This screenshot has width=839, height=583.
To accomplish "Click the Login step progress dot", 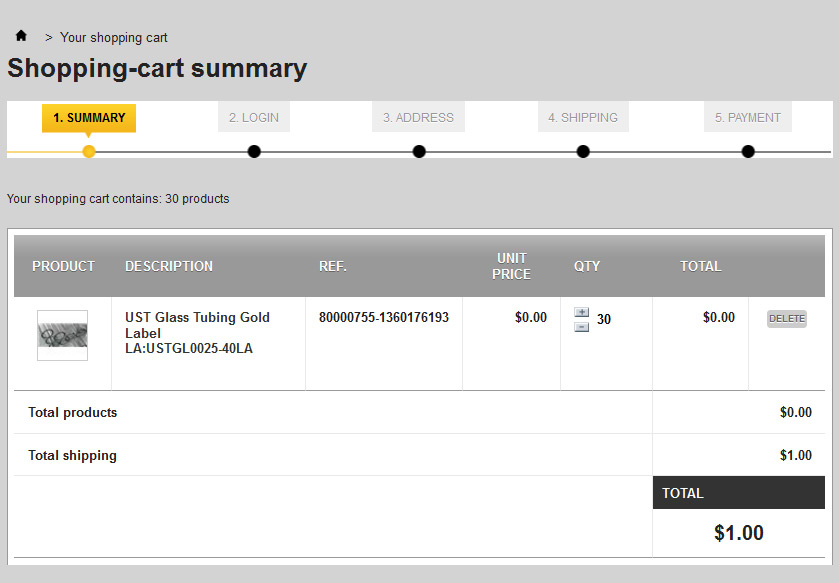I will point(254,152).
